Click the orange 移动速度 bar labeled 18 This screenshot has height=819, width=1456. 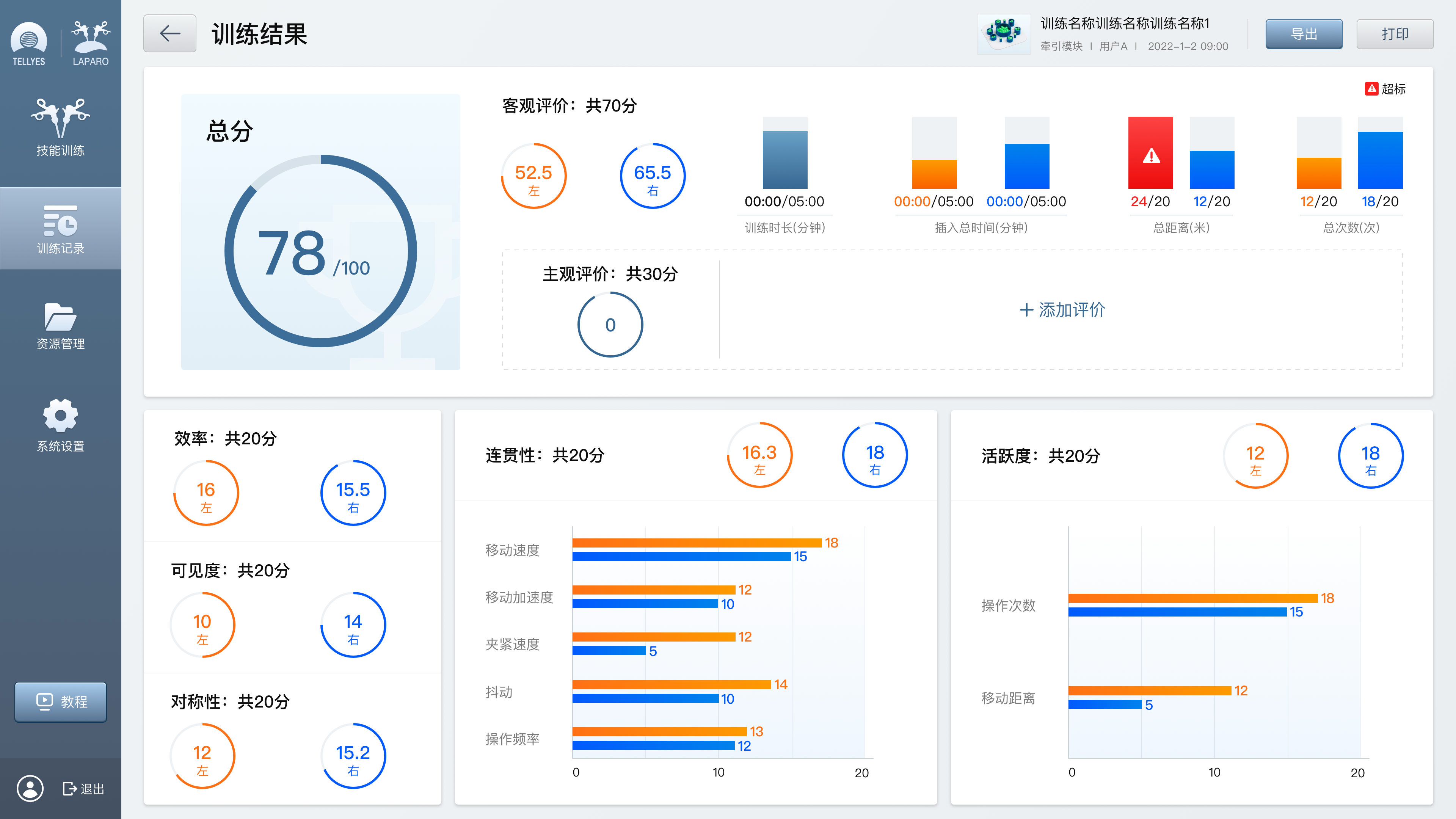click(x=697, y=543)
